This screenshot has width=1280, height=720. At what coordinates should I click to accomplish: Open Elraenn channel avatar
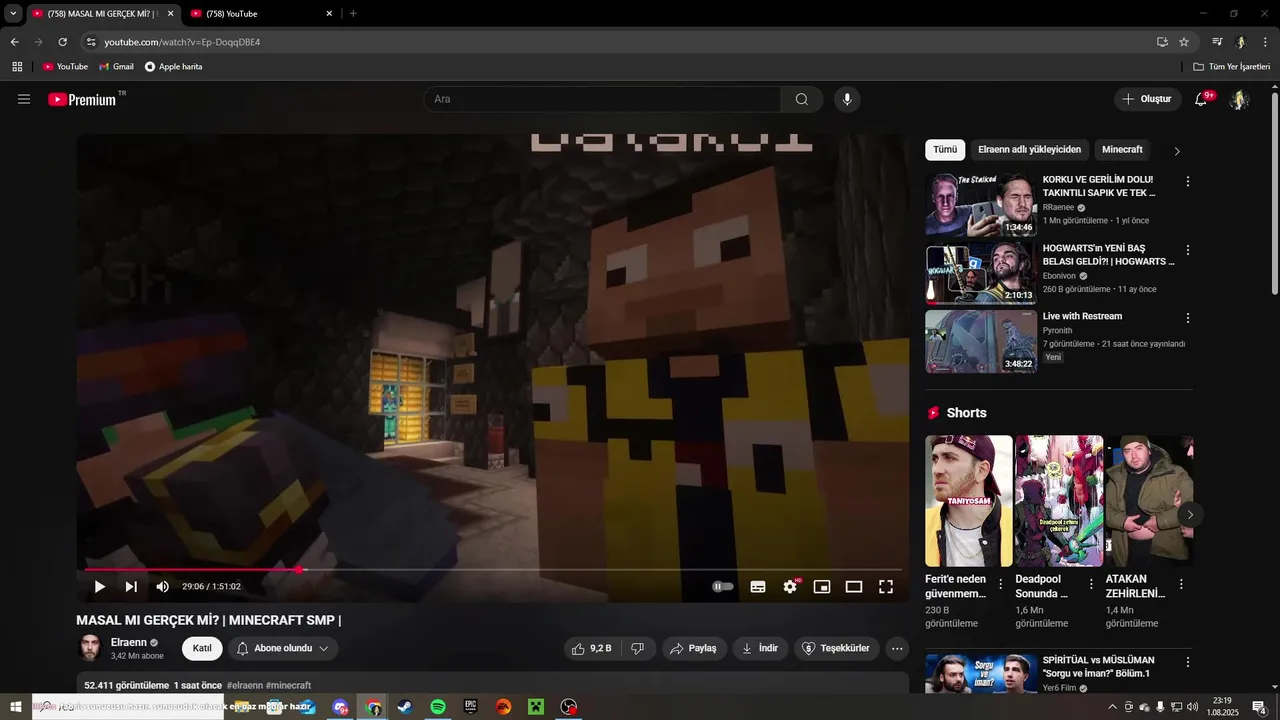click(90, 648)
